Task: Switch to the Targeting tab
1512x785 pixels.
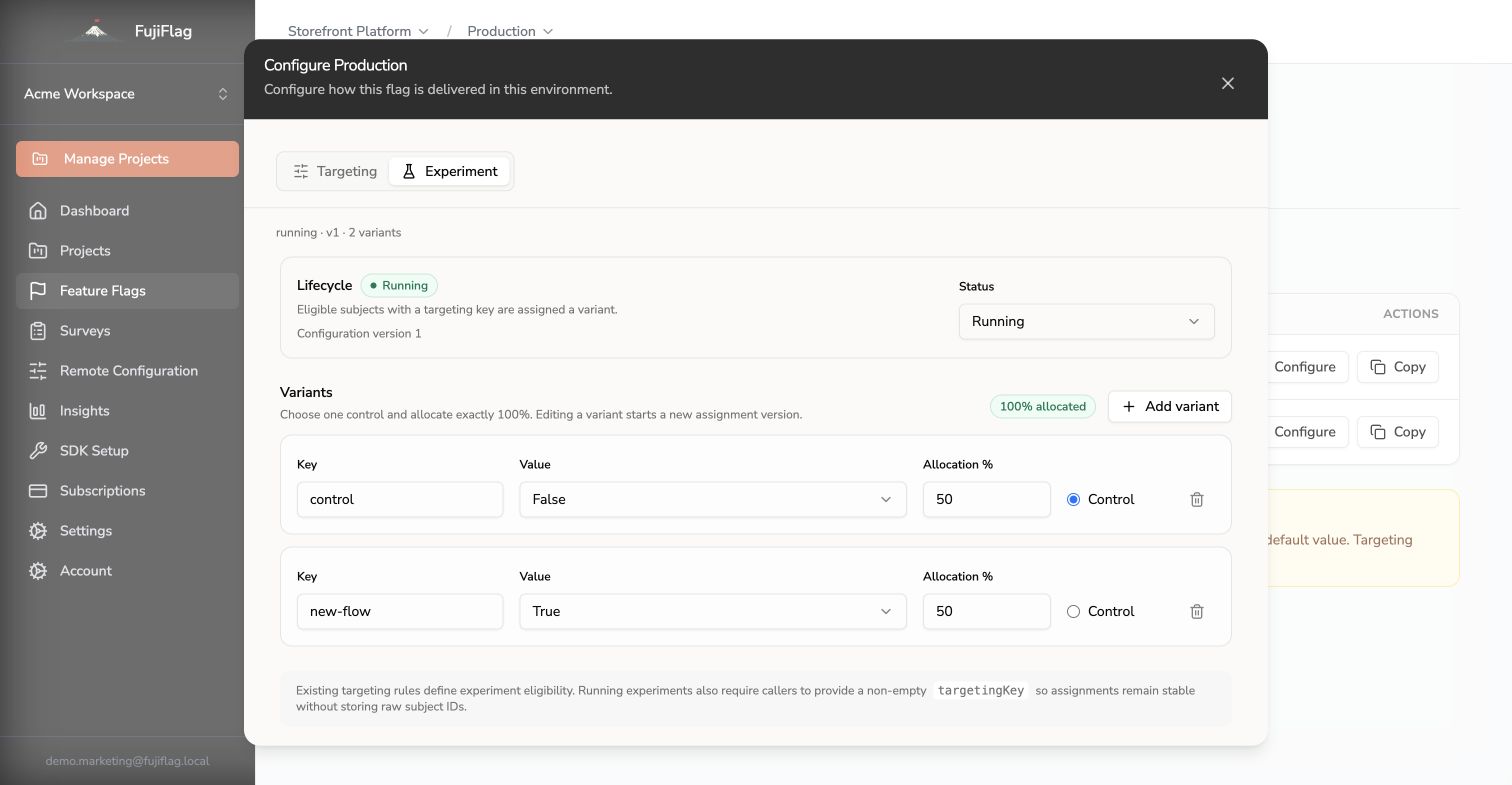Action: (335, 171)
